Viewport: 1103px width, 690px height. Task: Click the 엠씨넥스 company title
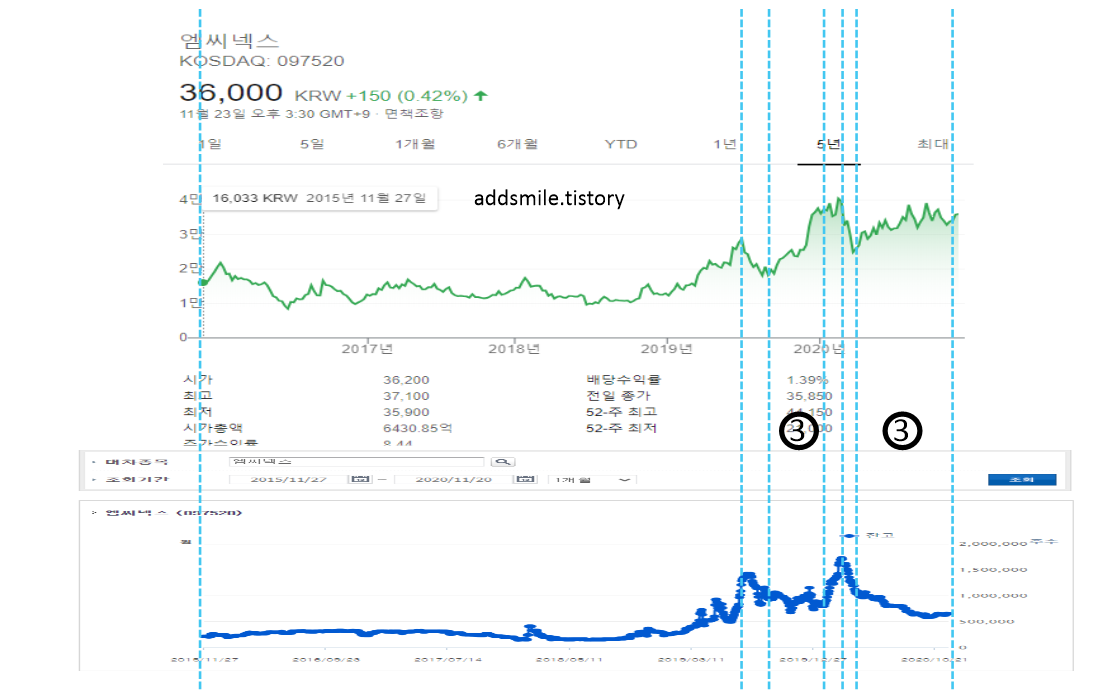pyautogui.click(x=229, y=41)
